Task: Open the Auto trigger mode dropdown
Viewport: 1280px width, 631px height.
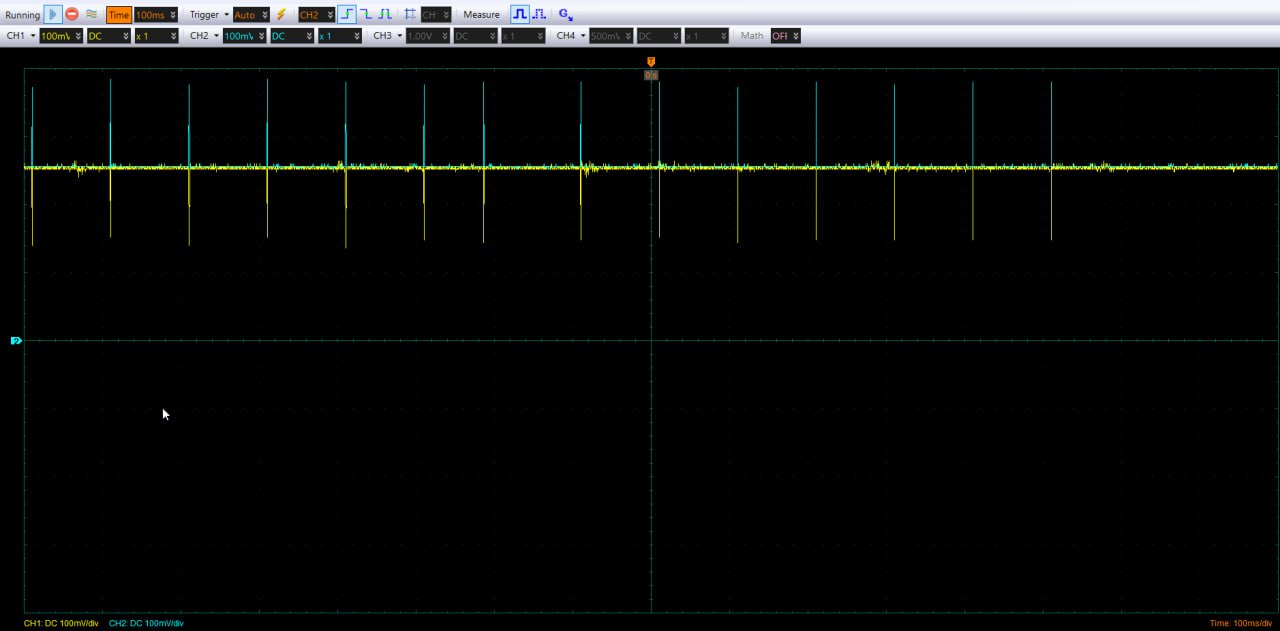Action: click(251, 15)
